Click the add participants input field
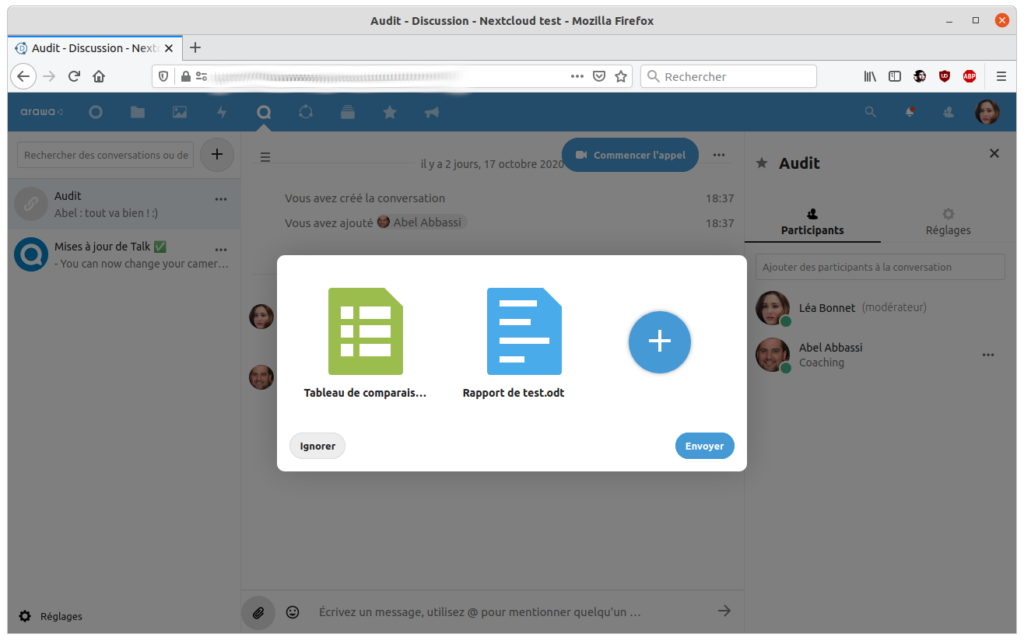The height and width of the screenshot is (641, 1024). point(880,267)
